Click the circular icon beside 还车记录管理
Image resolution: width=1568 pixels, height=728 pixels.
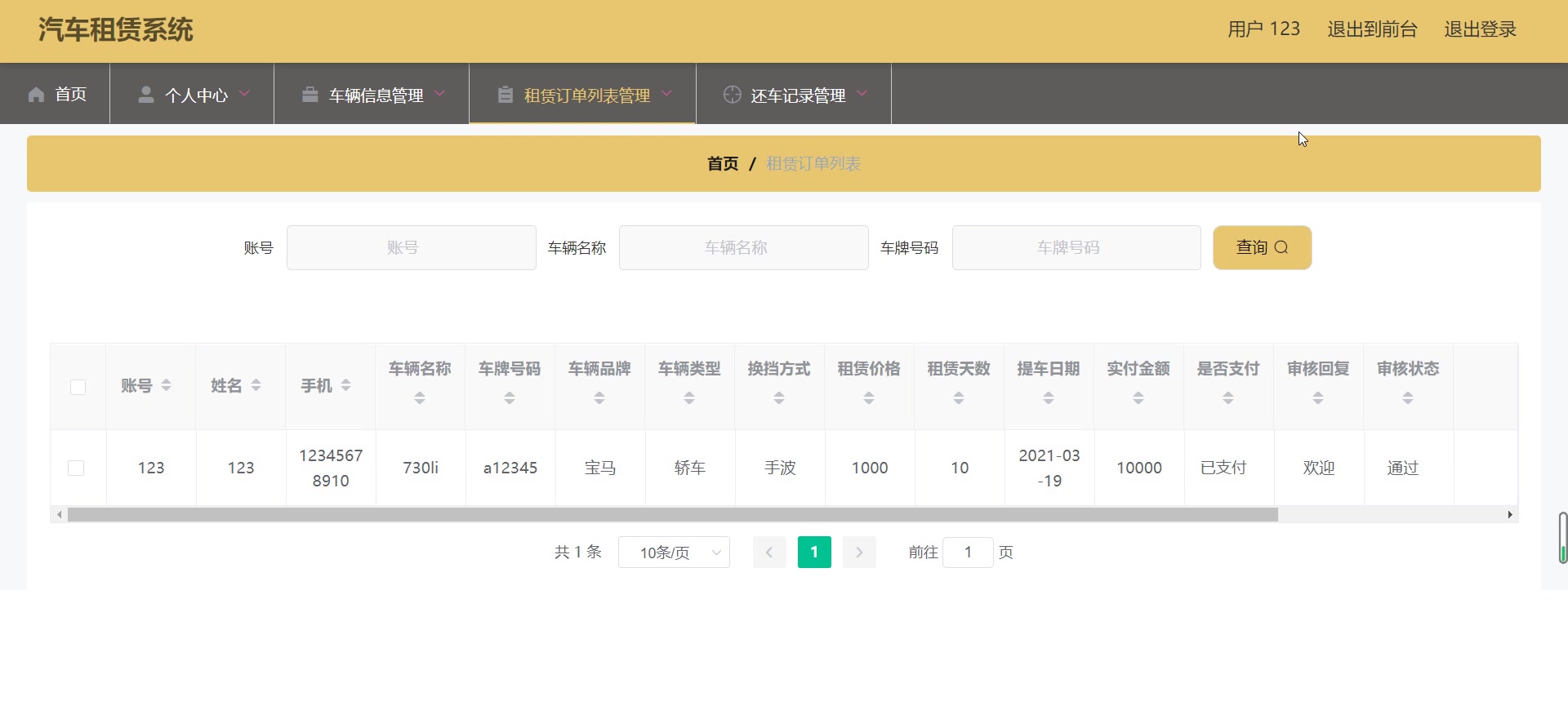point(733,95)
